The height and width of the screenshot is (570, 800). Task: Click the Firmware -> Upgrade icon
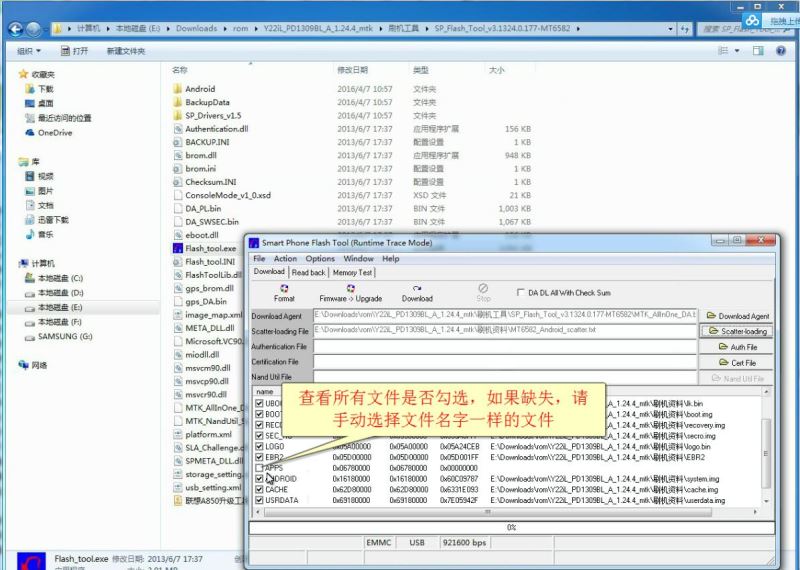click(x=351, y=288)
